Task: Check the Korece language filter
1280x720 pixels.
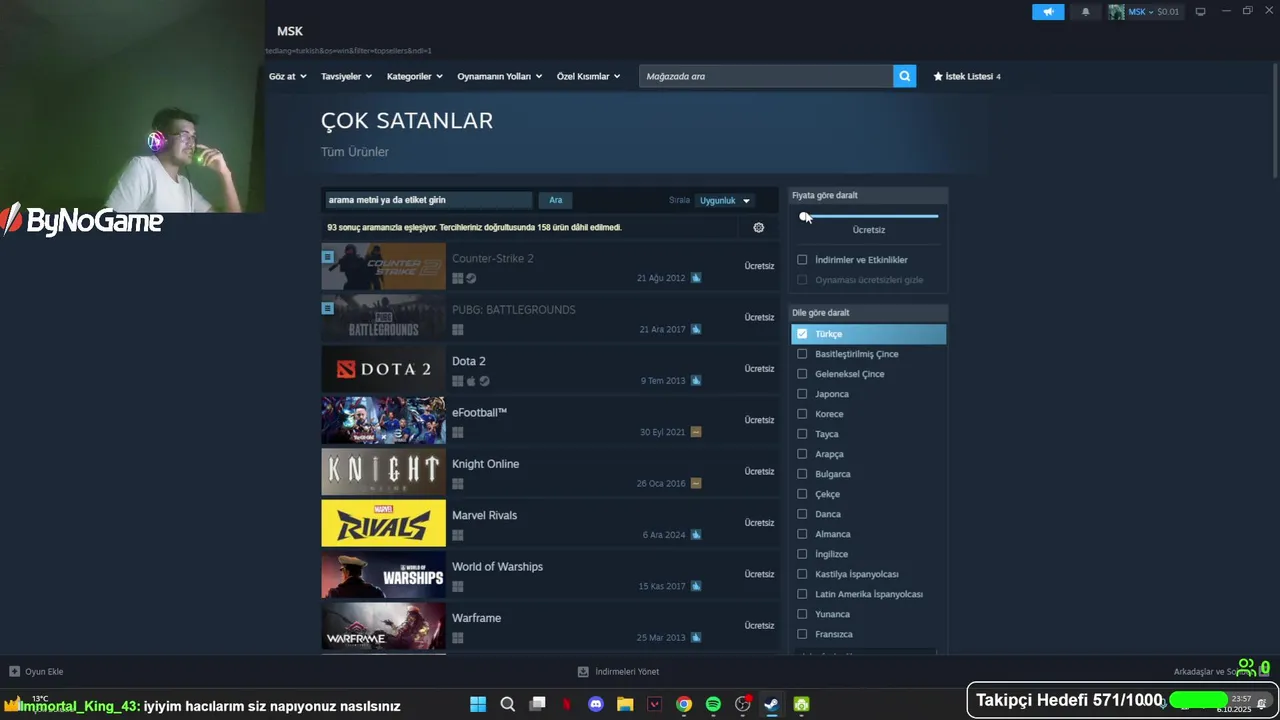Action: tap(802, 414)
